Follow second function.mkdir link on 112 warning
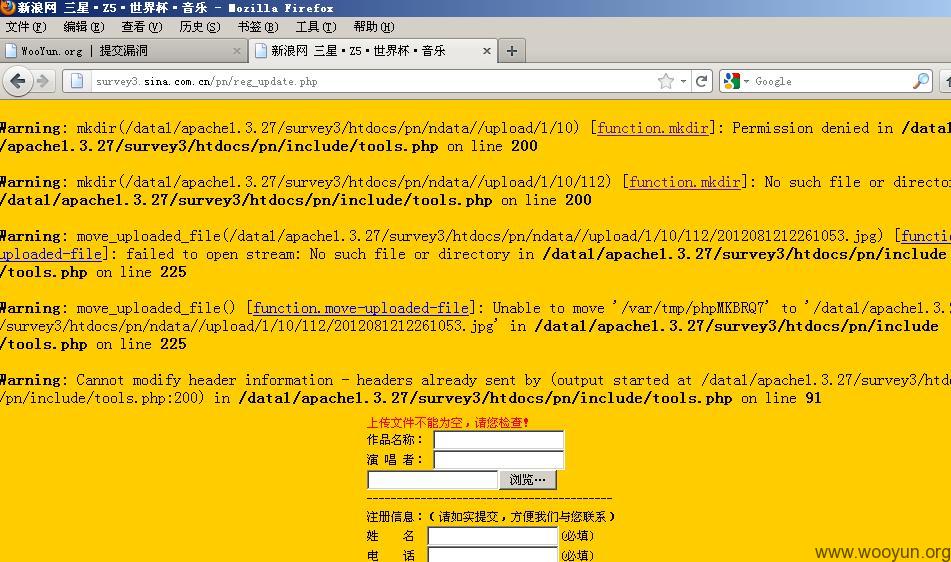The height and width of the screenshot is (562, 951). (684, 182)
